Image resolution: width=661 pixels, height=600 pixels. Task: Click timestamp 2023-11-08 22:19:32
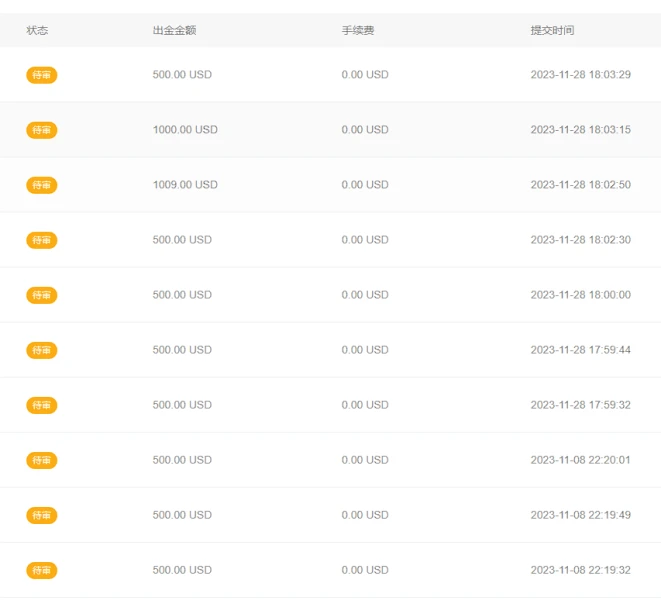pyautogui.click(x=580, y=570)
